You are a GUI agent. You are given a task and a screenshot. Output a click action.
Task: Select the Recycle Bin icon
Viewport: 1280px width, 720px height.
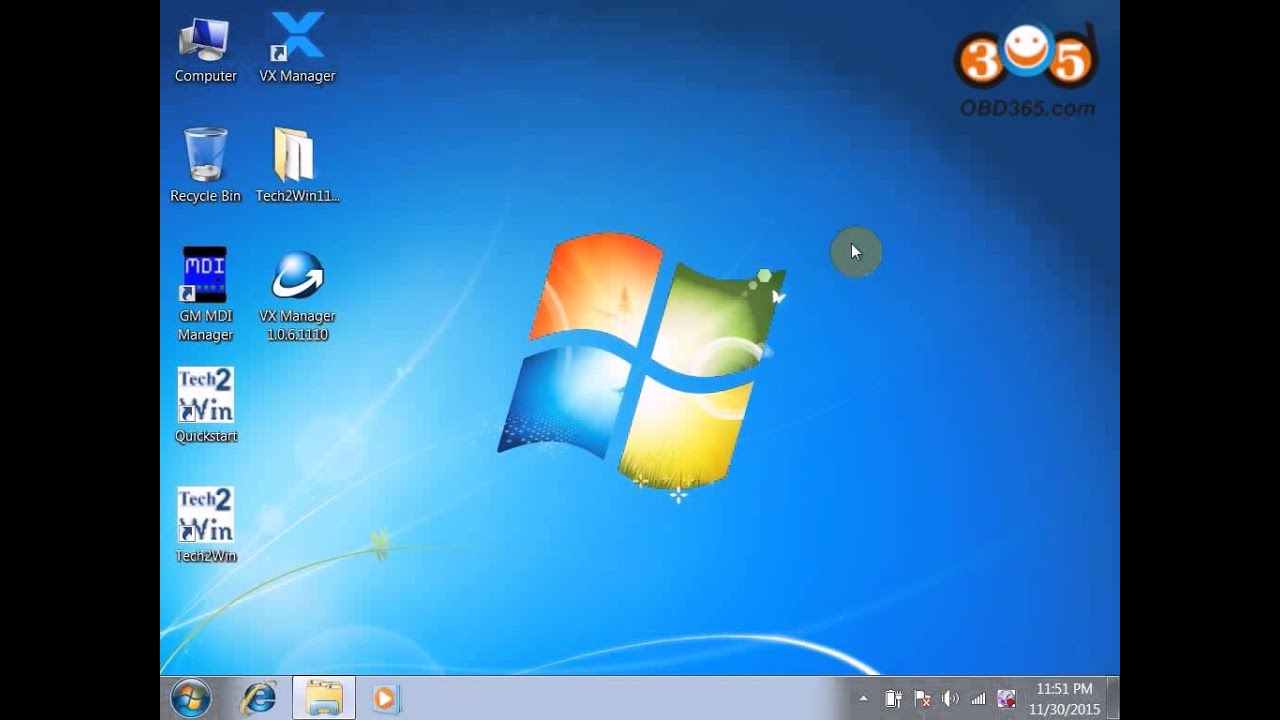pyautogui.click(x=205, y=166)
